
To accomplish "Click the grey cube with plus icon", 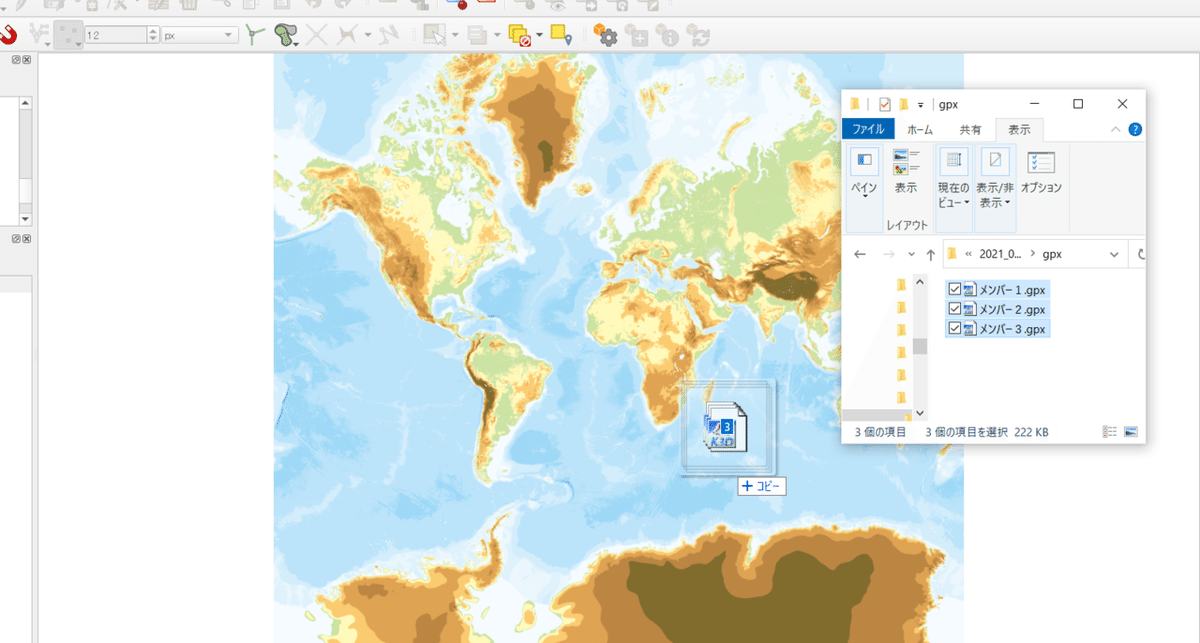I will pyautogui.click(x=637, y=36).
